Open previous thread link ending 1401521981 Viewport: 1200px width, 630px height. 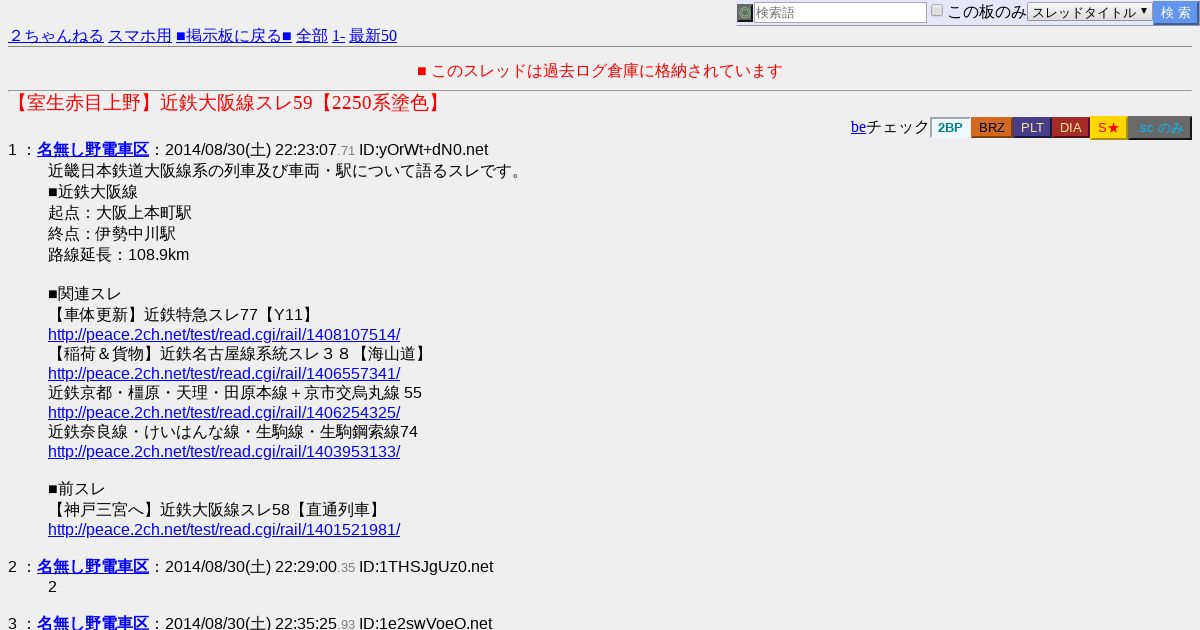click(x=224, y=529)
